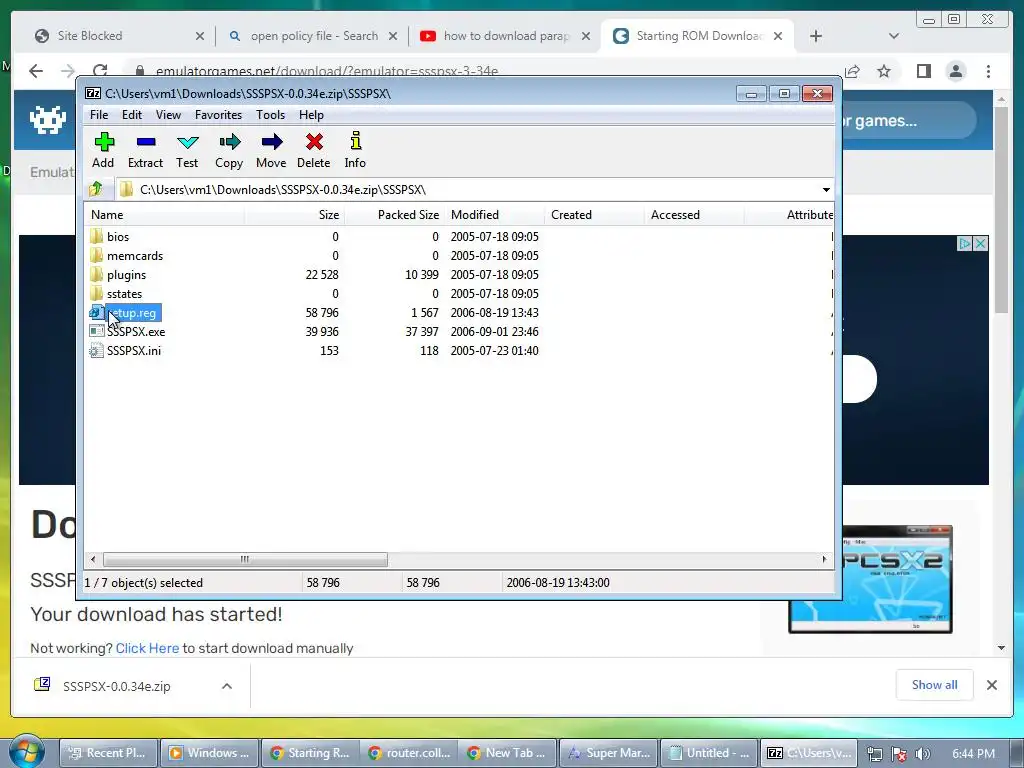The width and height of the screenshot is (1024, 768).
Task: Click the Delete toolbar icon
Action: click(x=313, y=150)
